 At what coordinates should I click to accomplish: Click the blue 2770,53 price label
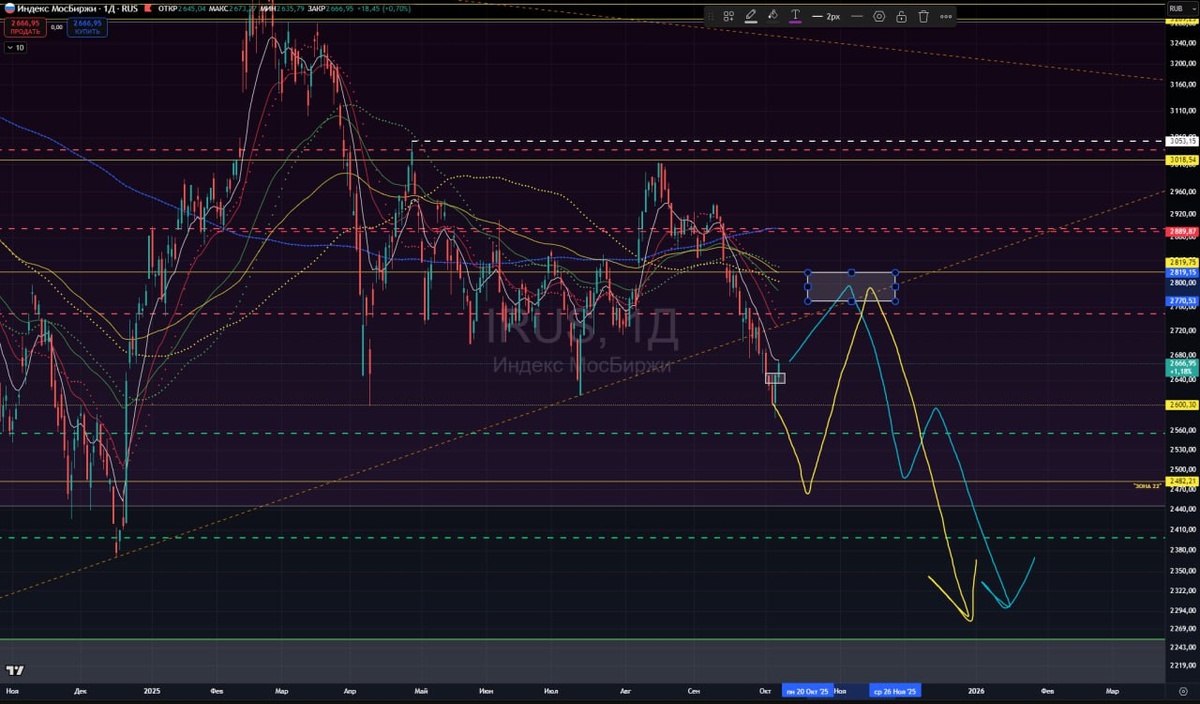[1182, 299]
